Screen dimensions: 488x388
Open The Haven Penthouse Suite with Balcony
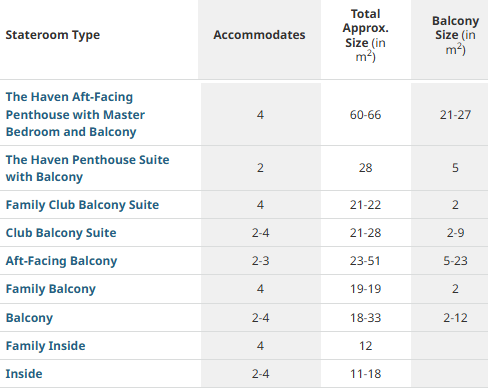[x=87, y=168]
